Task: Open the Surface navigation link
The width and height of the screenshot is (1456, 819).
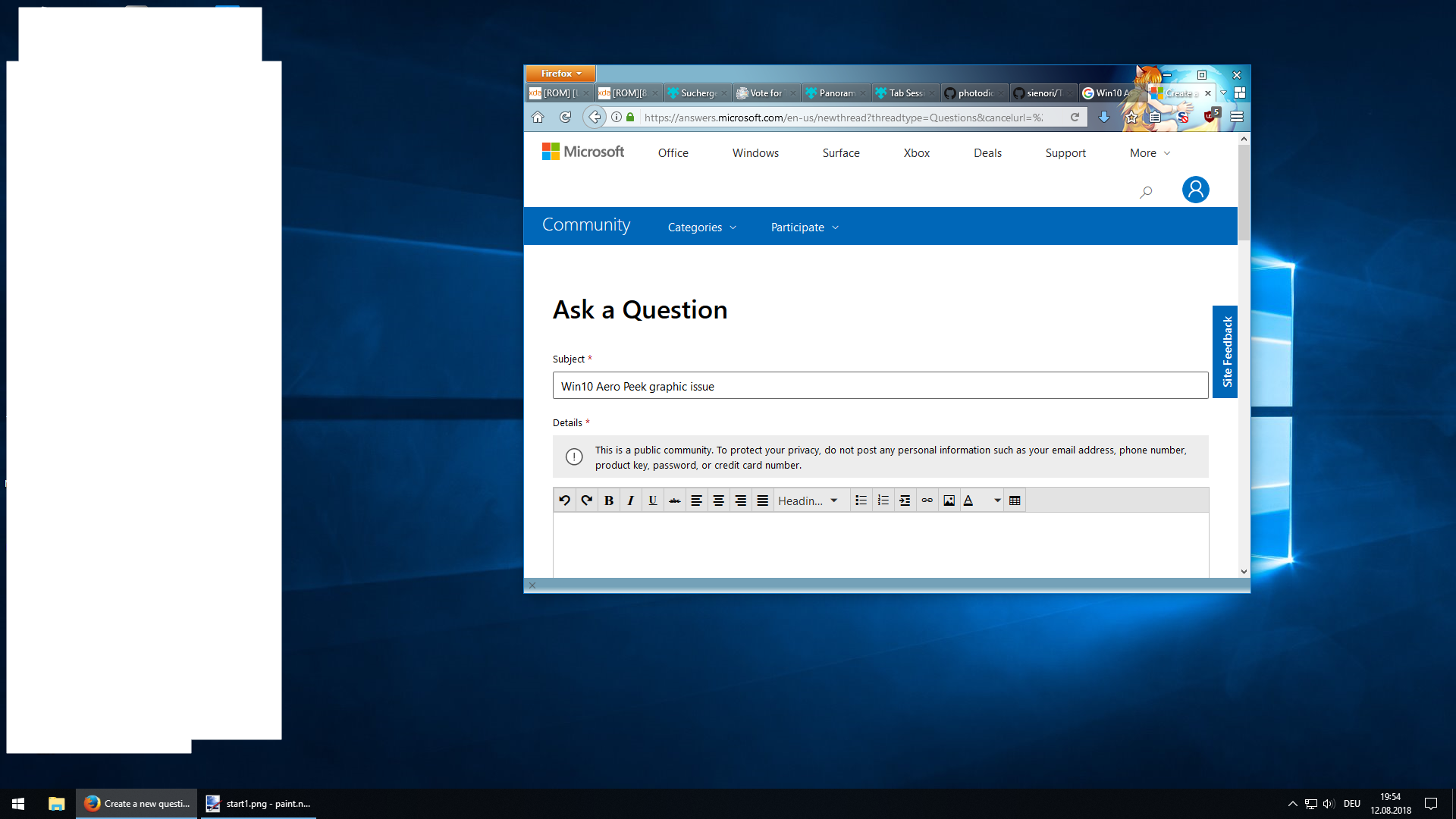Action: click(x=841, y=153)
